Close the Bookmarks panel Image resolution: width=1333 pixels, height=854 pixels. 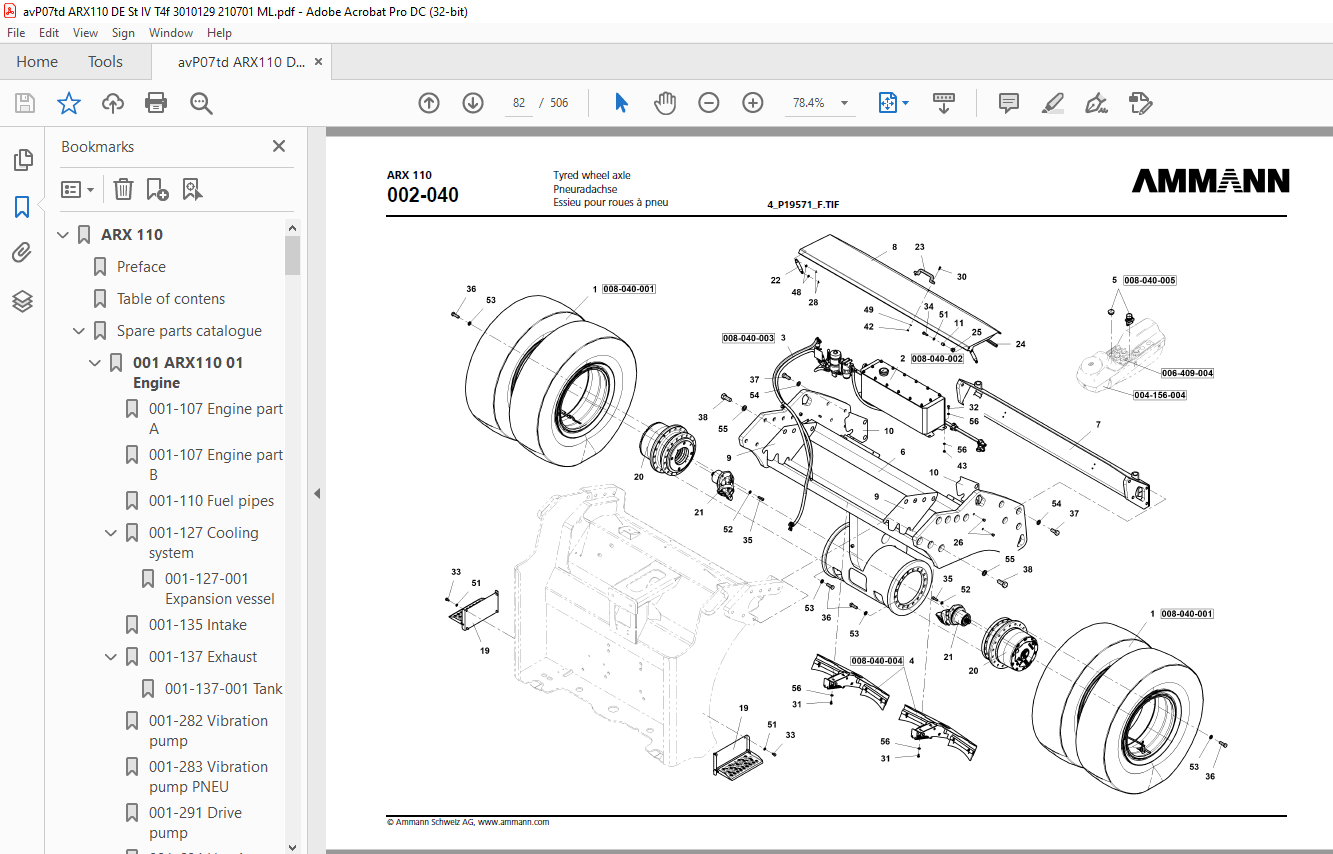(x=279, y=146)
